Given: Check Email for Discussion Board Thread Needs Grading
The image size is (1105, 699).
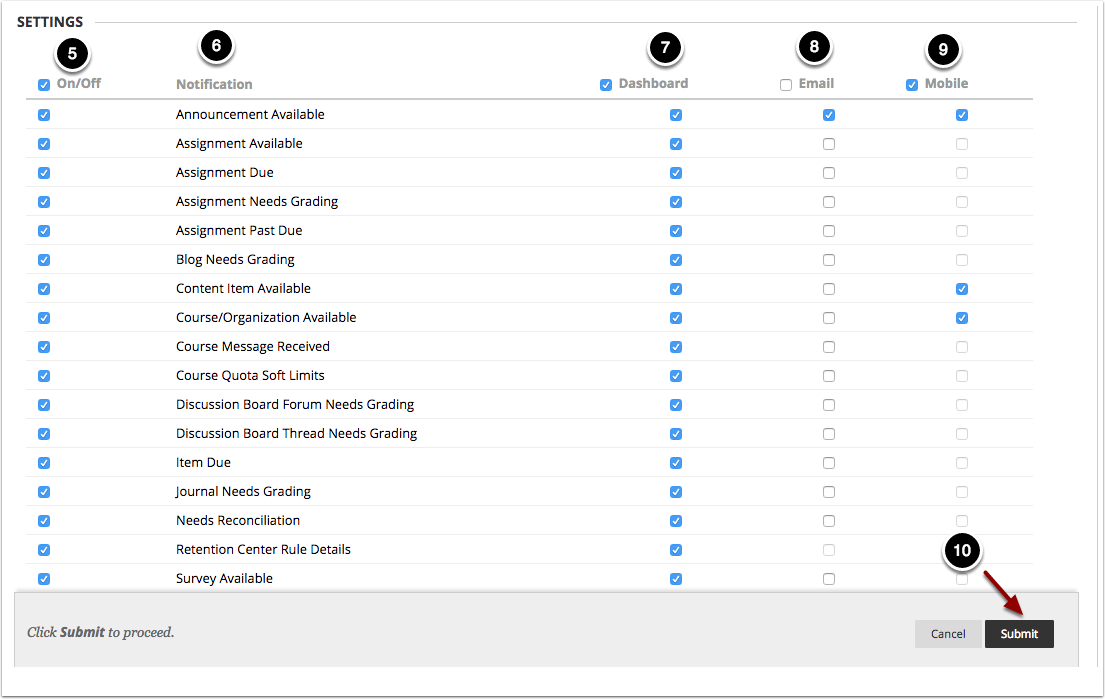Looking at the screenshot, I should [x=829, y=434].
